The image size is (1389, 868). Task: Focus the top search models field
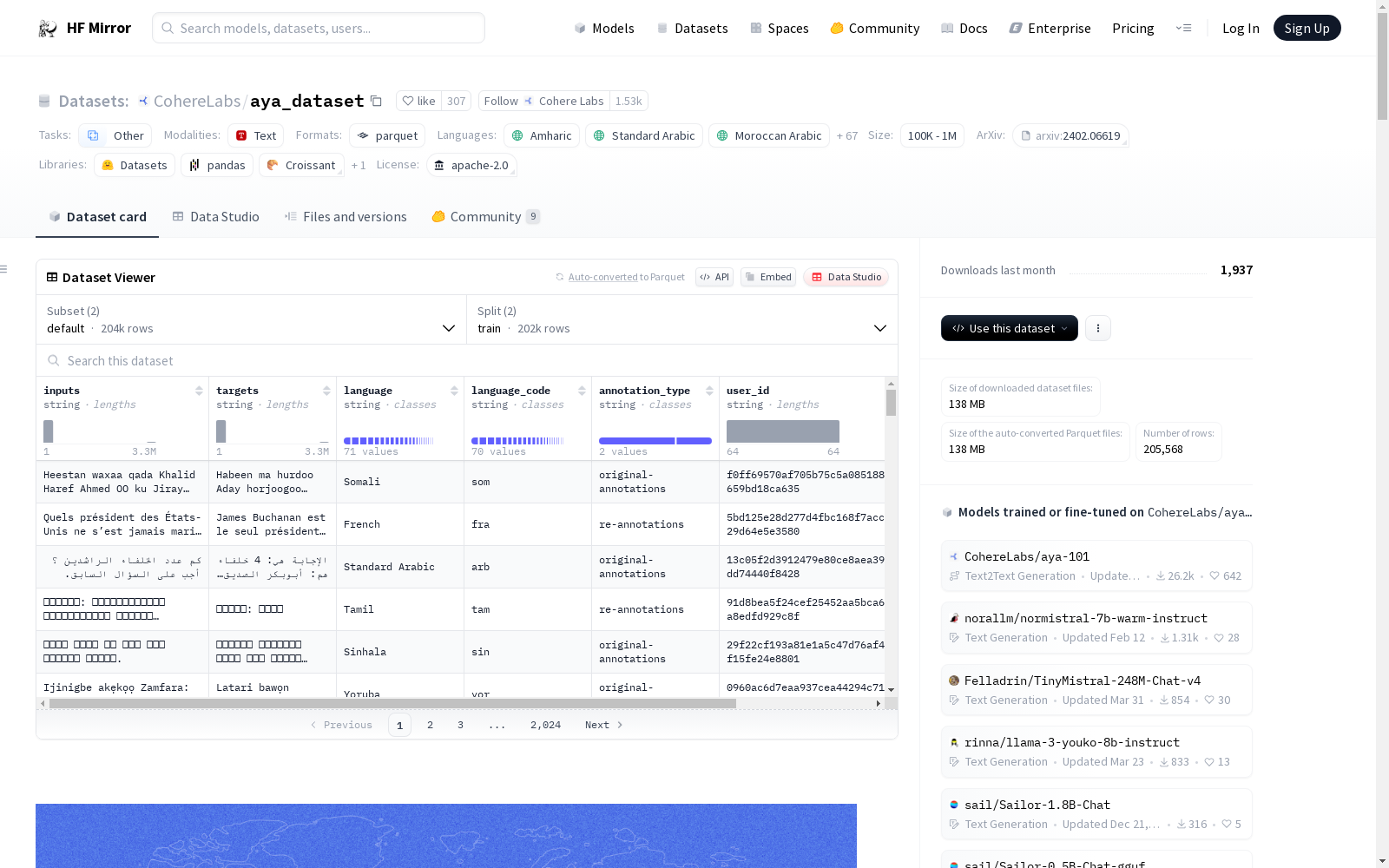319,28
